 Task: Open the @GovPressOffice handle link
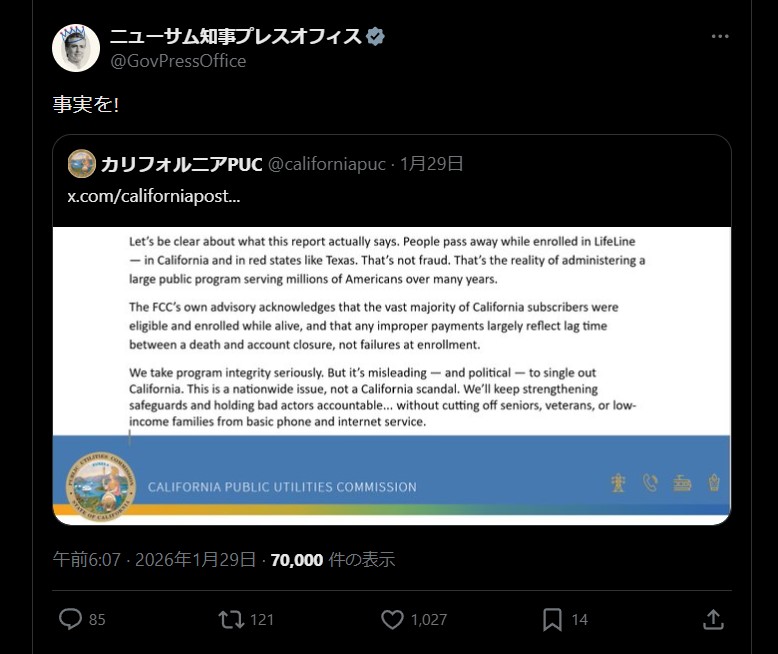point(178,61)
